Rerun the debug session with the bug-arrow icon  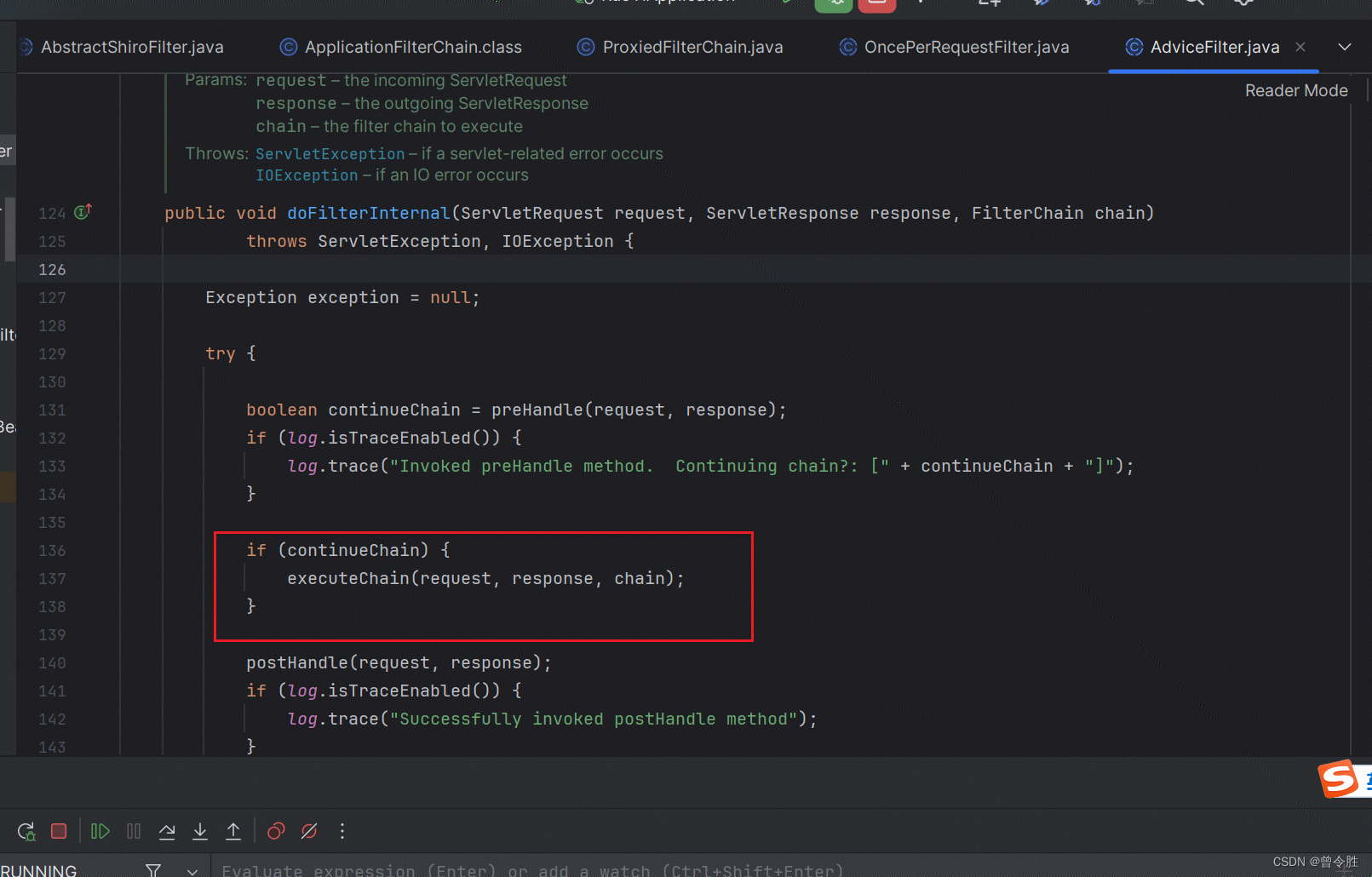(x=26, y=831)
